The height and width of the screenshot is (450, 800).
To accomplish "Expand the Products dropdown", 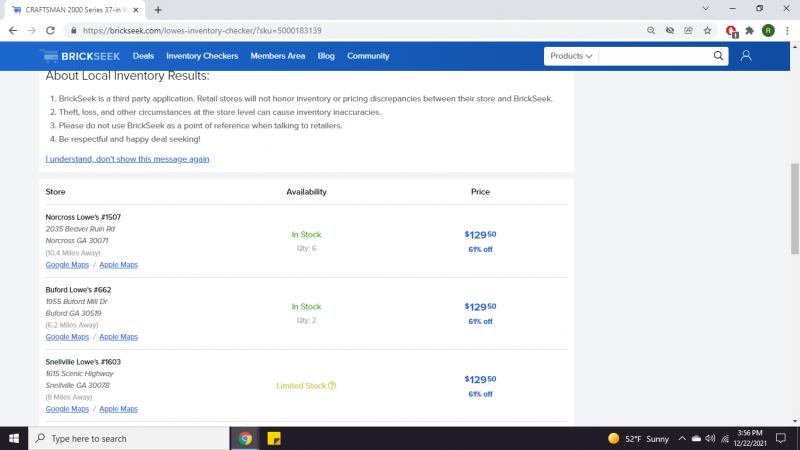I will (x=571, y=56).
